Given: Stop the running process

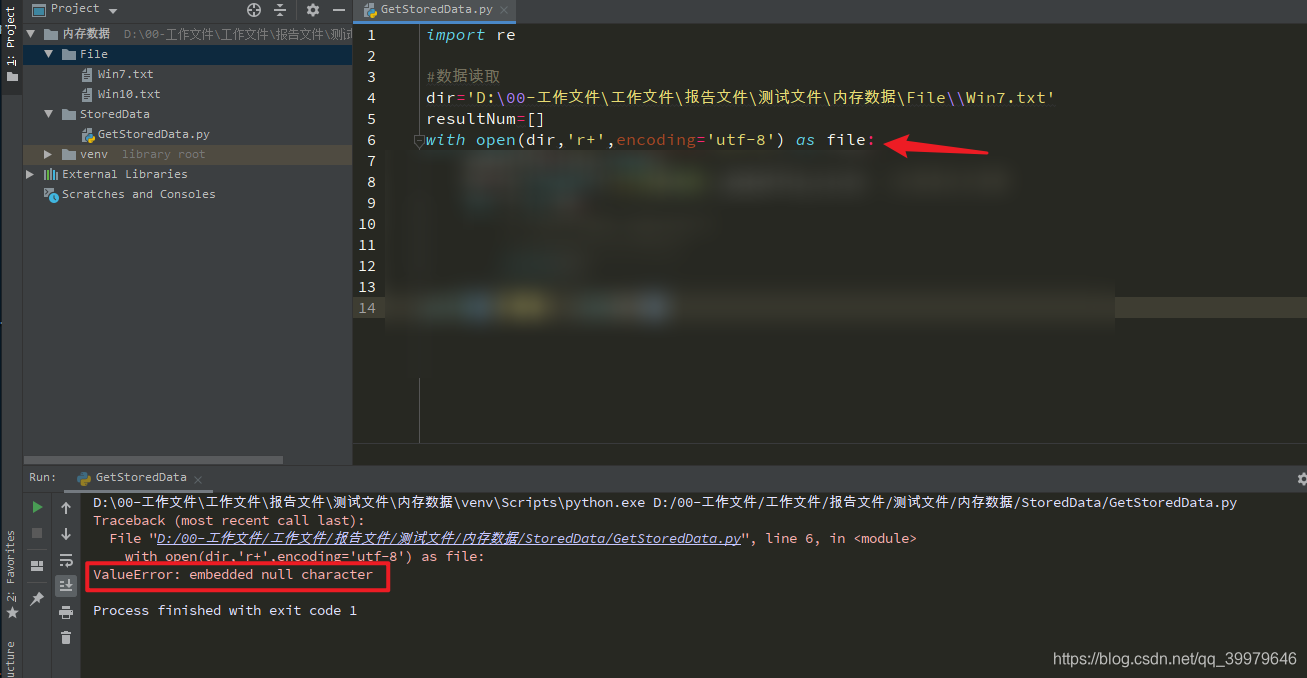Looking at the screenshot, I should pos(36,530).
